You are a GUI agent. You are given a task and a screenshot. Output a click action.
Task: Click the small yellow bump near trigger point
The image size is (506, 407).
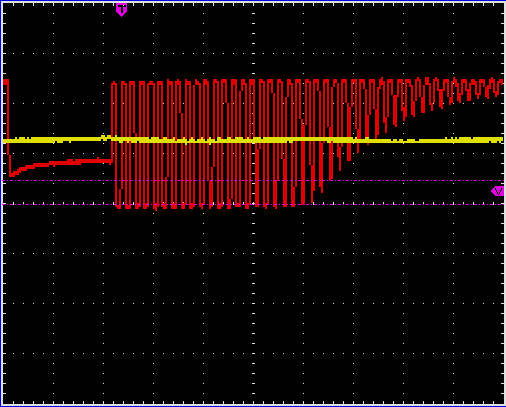coord(106,137)
